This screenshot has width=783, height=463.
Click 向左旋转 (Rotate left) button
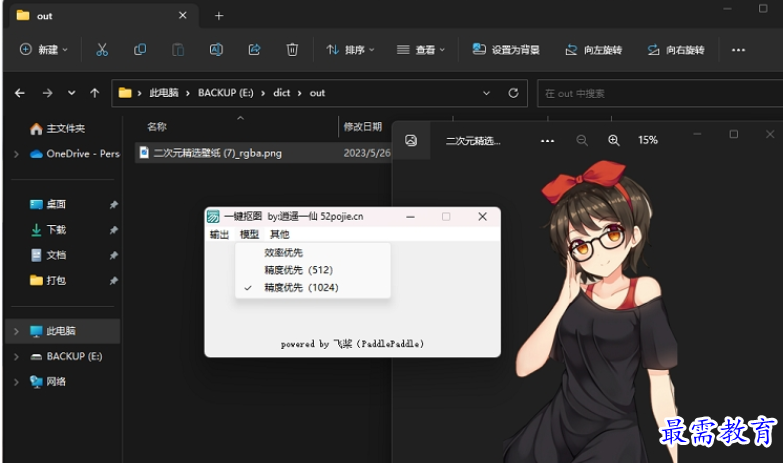click(594, 49)
